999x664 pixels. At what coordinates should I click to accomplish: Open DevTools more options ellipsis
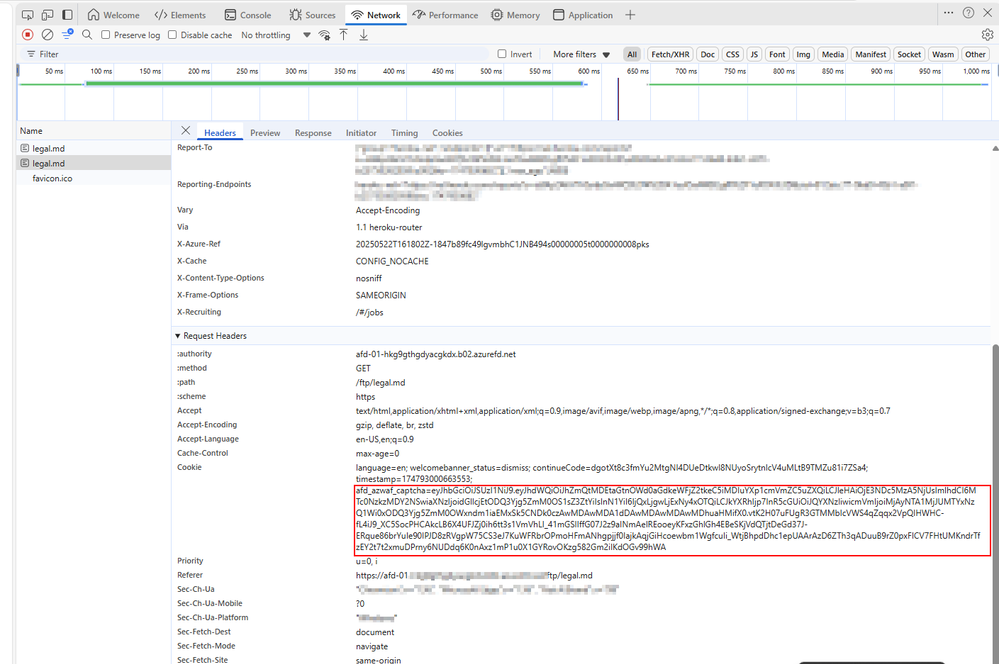[949, 13]
